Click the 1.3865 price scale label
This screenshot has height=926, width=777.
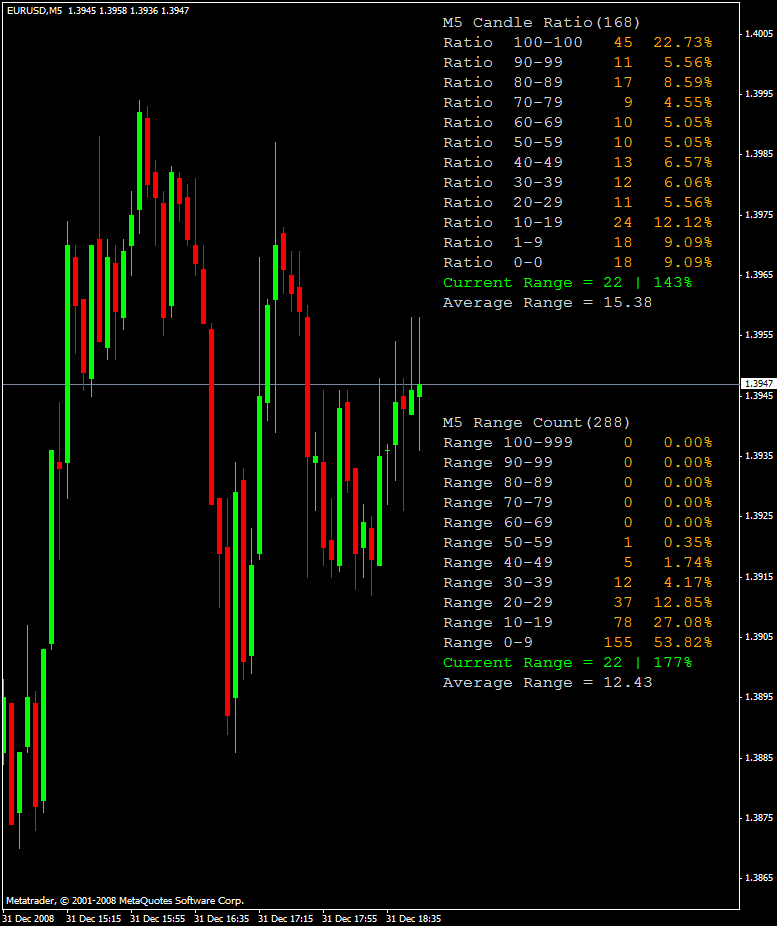point(759,878)
